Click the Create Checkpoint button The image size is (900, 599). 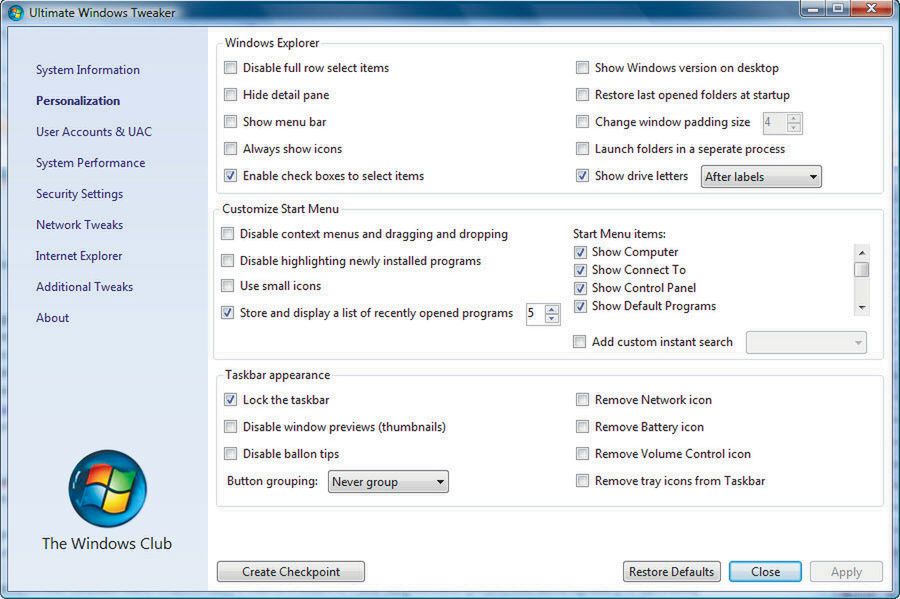click(x=291, y=571)
